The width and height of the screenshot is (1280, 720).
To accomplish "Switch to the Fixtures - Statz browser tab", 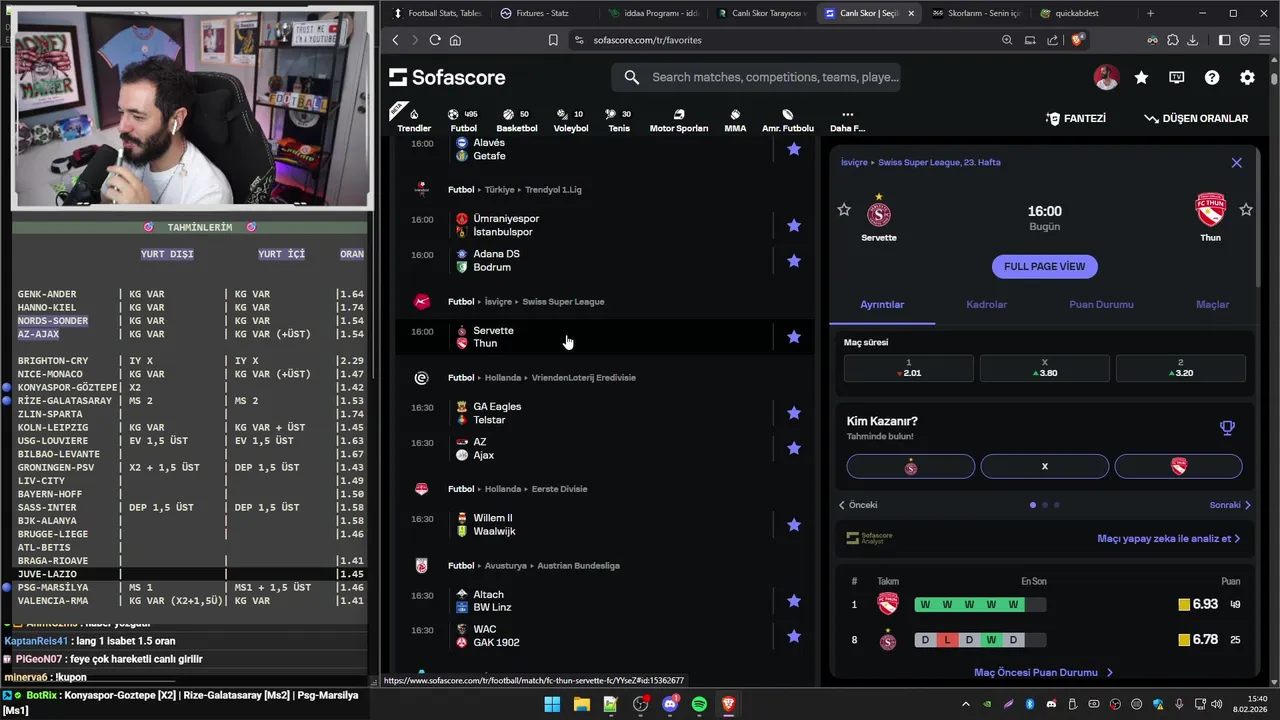I will [x=541, y=13].
